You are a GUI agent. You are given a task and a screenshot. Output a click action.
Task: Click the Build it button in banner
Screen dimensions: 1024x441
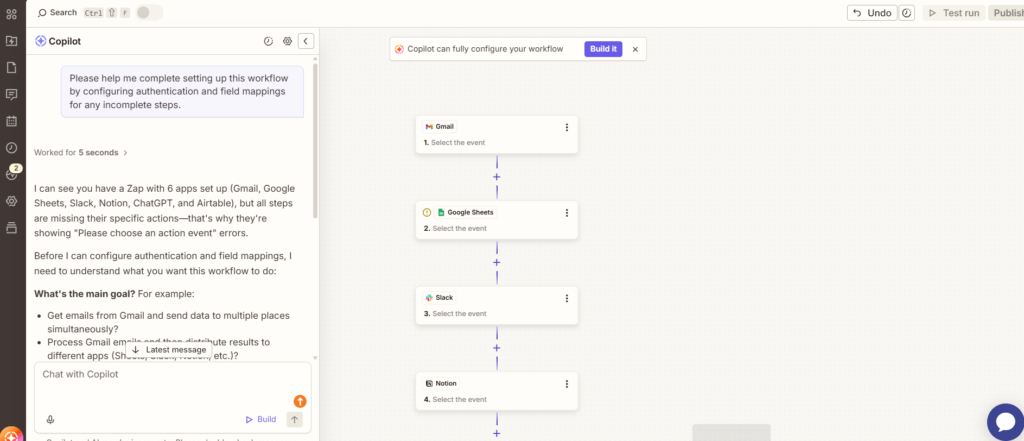point(603,49)
